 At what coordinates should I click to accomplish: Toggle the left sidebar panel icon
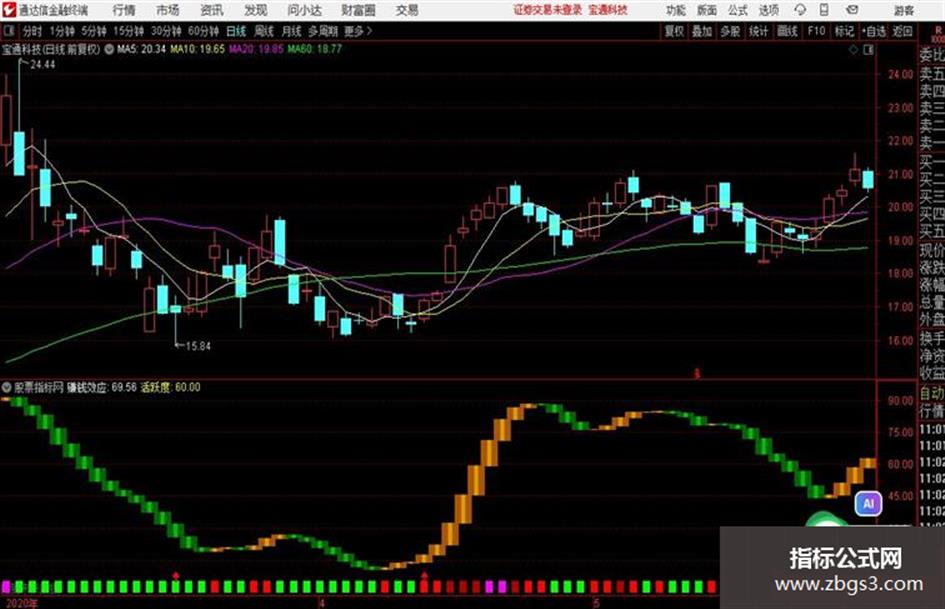9,31
